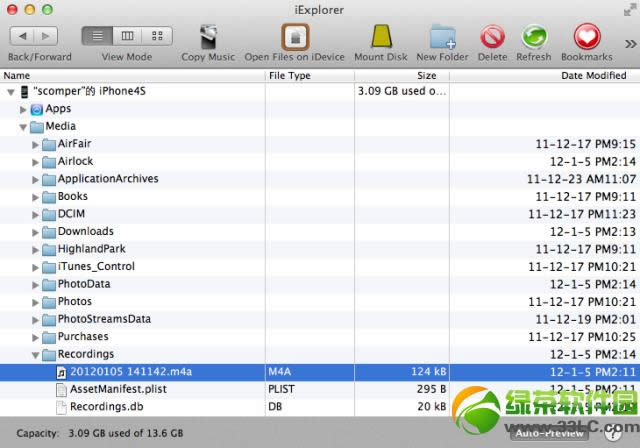Image resolution: width=640 pixels, height=448 pixels.
Task: Sort by Date Modified column header
Action: [x=593, y=75]
